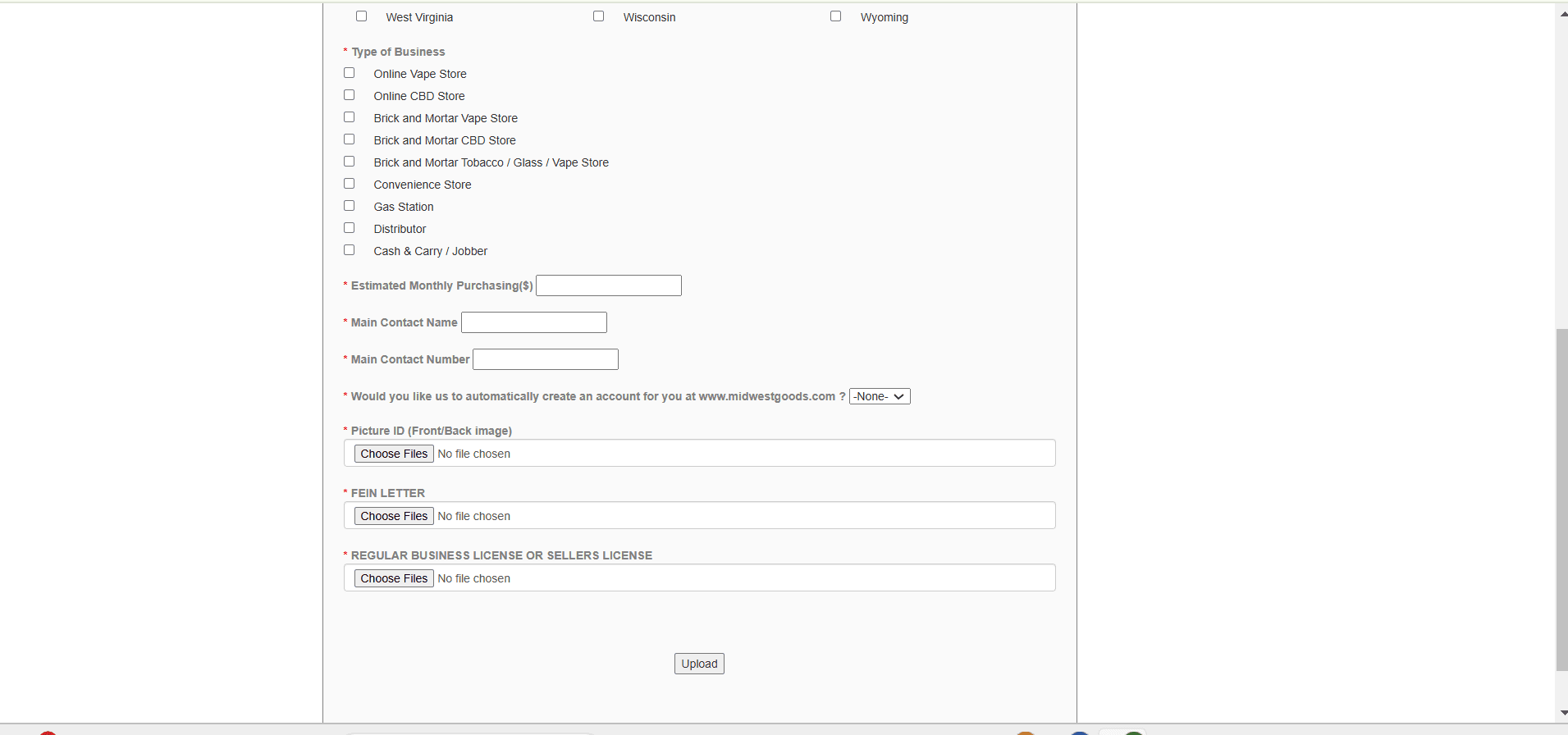Click the 'Type of Business' heading
The width and height of the screenshot is (1568, 735).
398,52
